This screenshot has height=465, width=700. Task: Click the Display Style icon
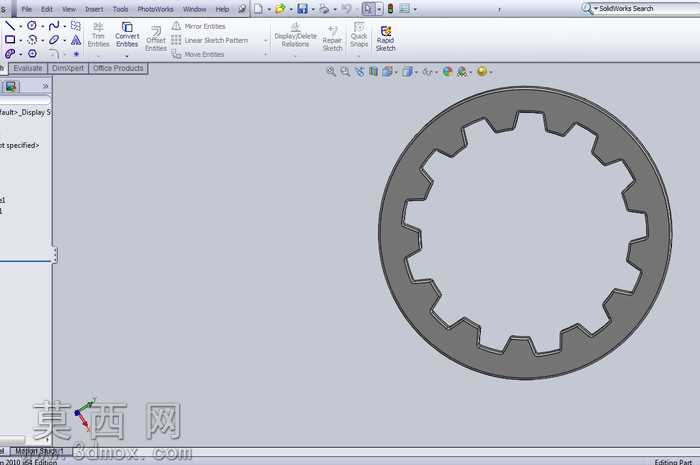point(407,71)
